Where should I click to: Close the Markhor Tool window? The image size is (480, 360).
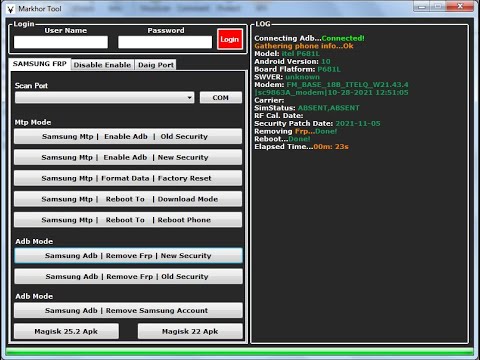coord(460,6)
